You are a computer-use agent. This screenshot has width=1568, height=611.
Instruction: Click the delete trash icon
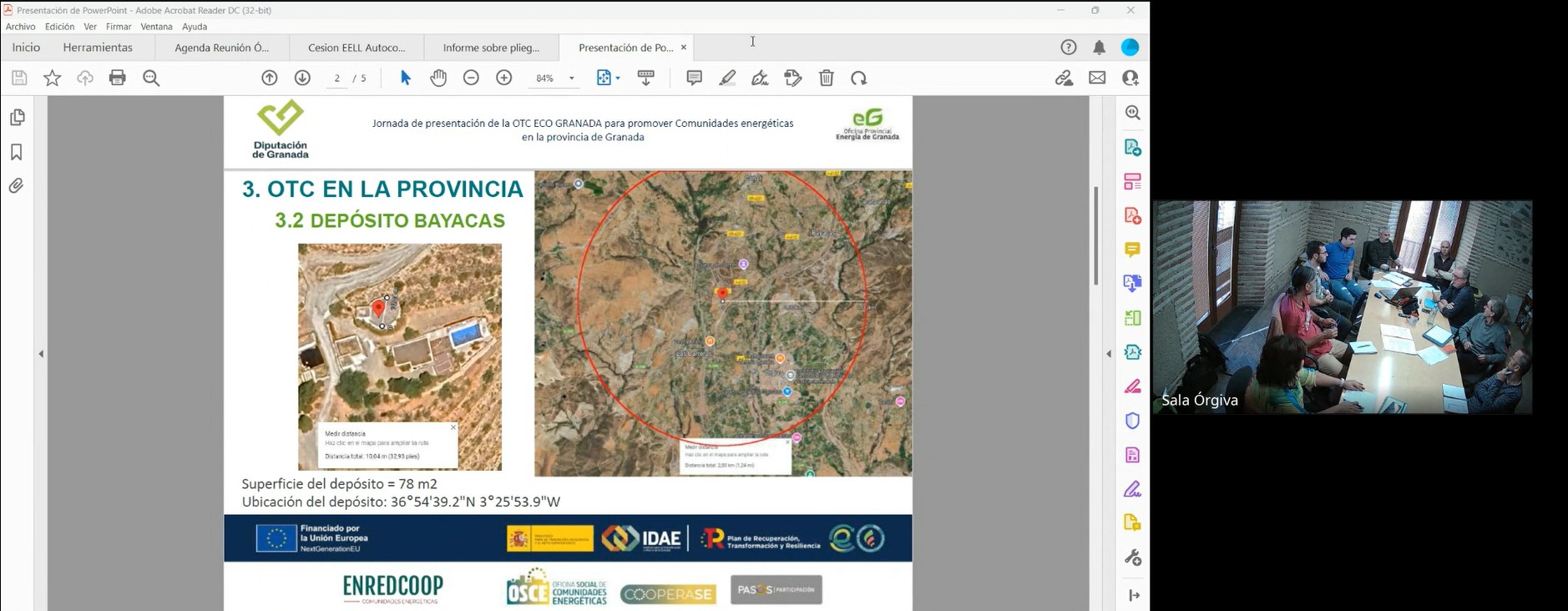tap(827, 78)
